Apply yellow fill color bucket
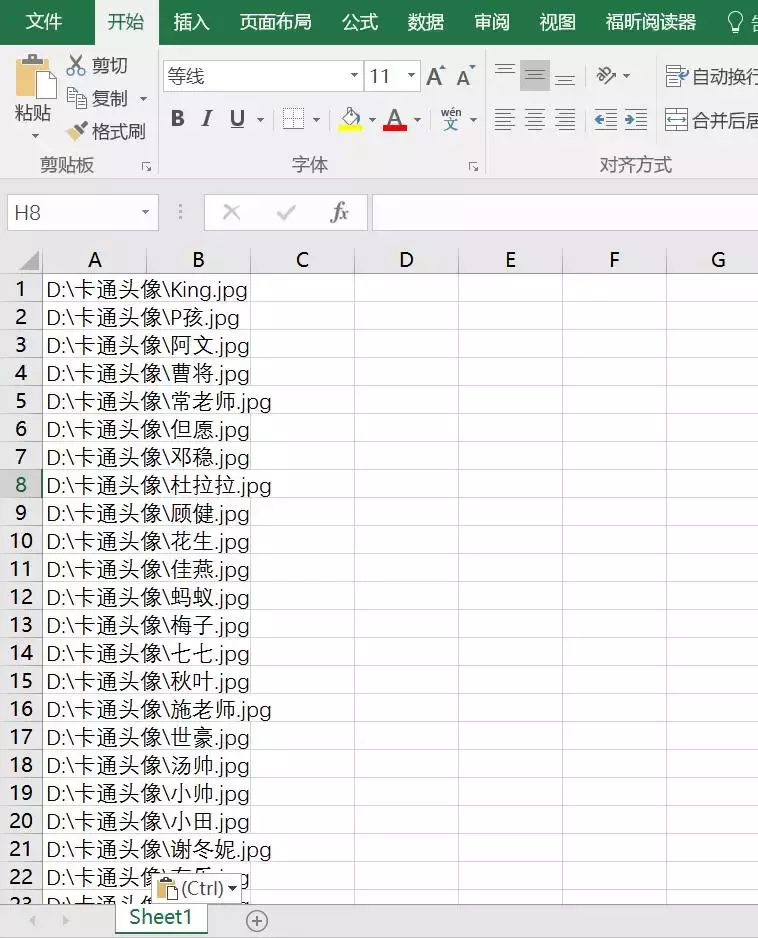 click(x=351, y=118)
